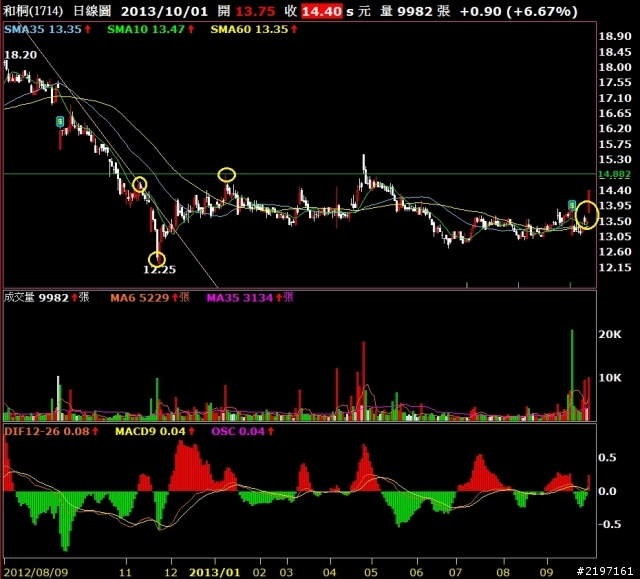Click the stock name 和桐(1714) in header
Screen dimensions: 640x579
[33, 11]
